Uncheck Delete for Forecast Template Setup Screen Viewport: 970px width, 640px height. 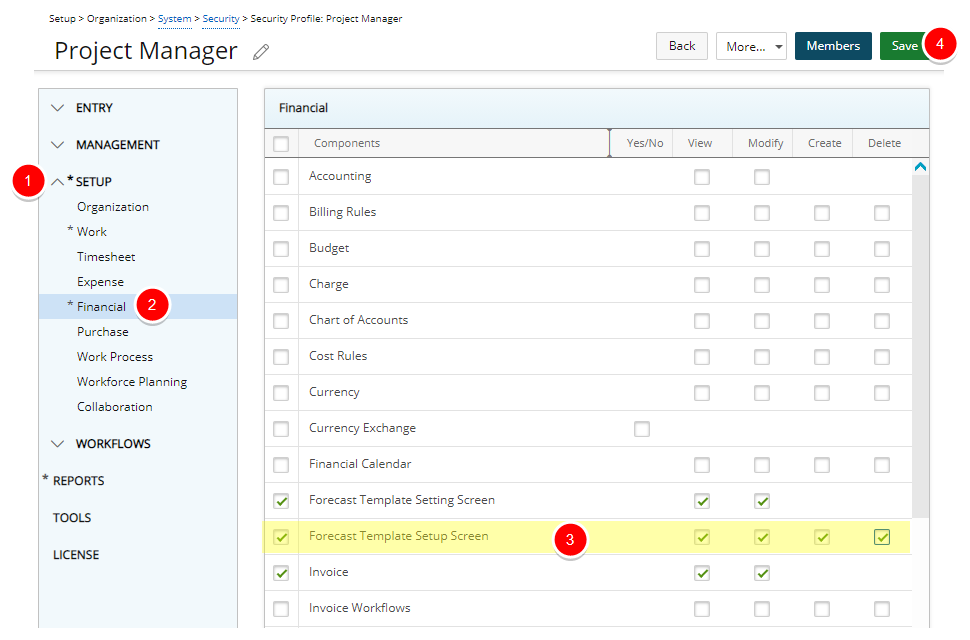click(882, 537)
